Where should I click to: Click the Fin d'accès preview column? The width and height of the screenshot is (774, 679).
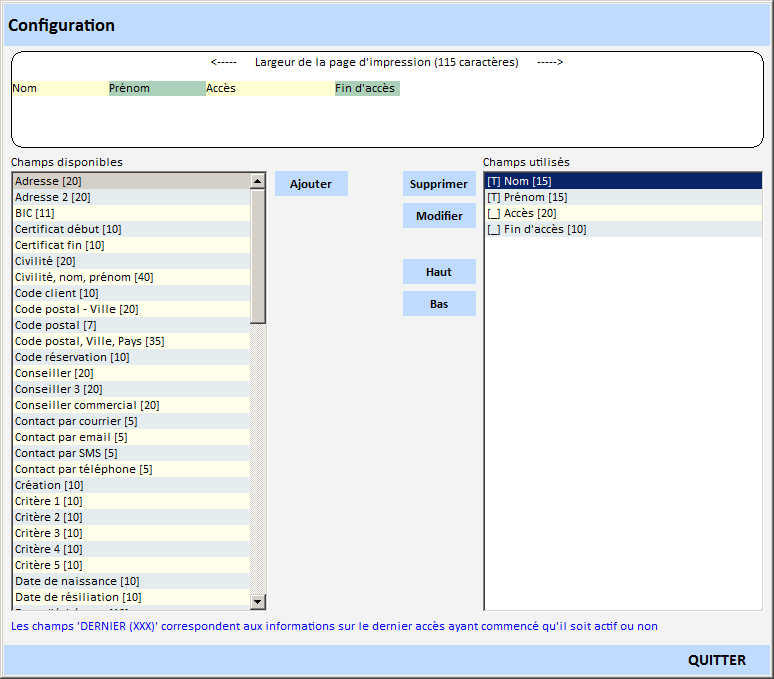(366, 88)
